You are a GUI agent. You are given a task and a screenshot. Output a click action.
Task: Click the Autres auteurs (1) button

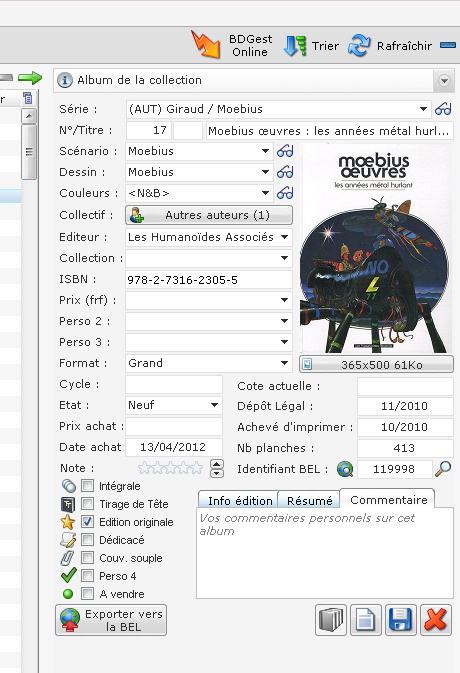pos(209,215)
